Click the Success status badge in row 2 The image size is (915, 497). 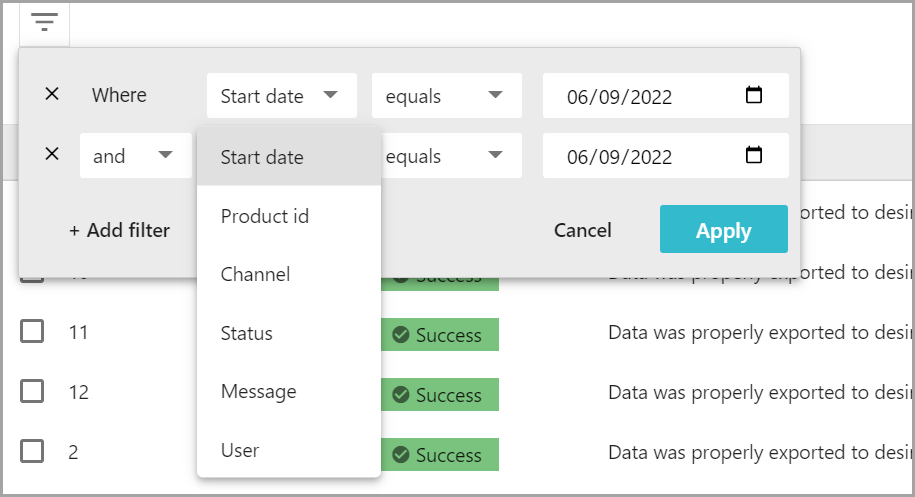tap(439, 455)
